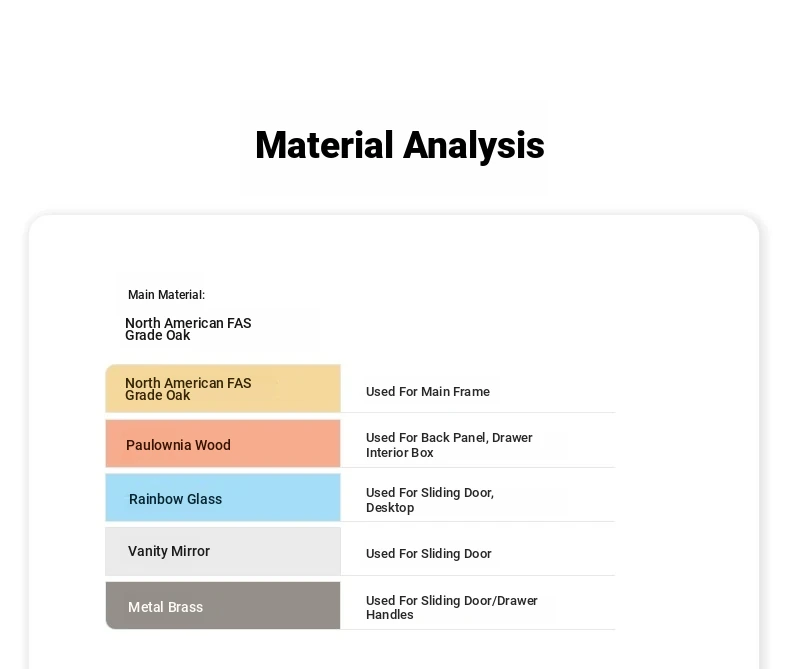The height and width of the screenshot is (669, 790).
Task: Click the Used For Sliding Door description
Action: [x=428, y=553]
